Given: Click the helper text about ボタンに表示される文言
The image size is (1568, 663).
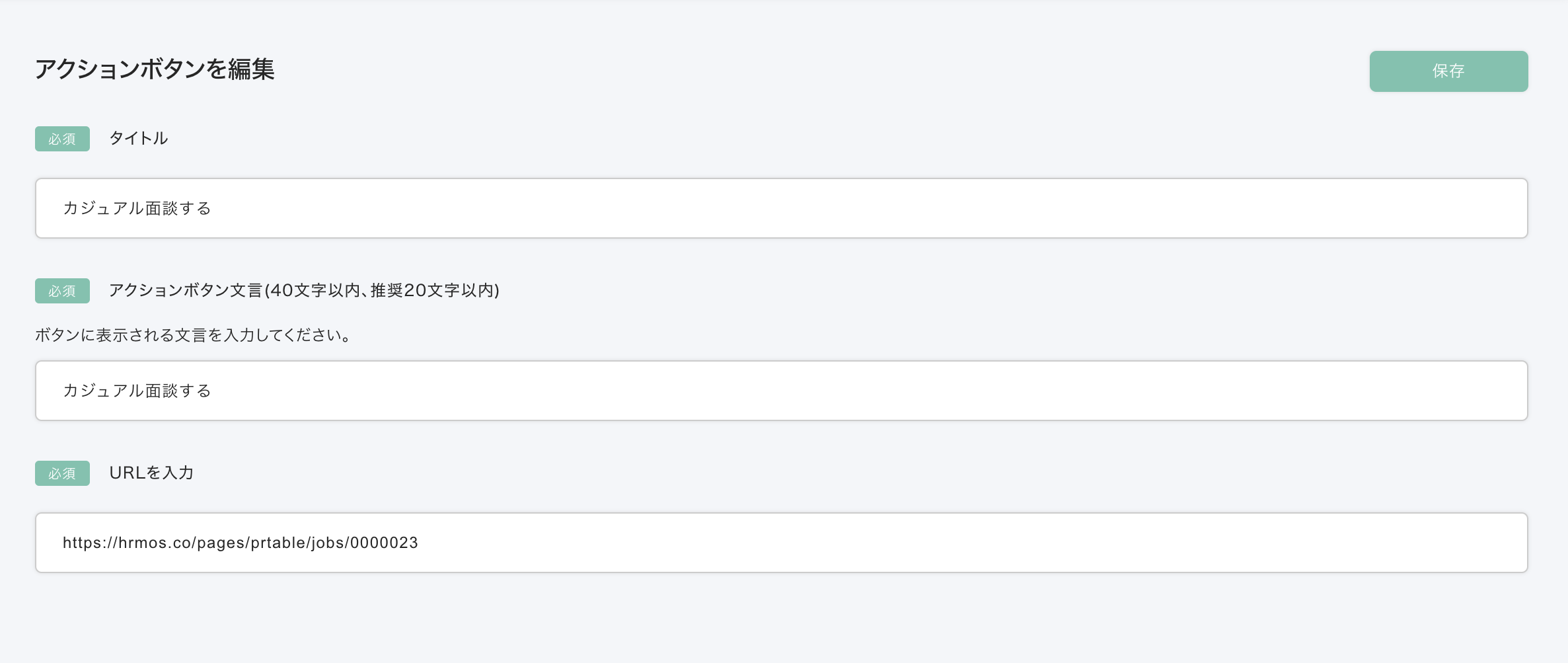Looking at the screenshot, I should click(x=193, y=335).
